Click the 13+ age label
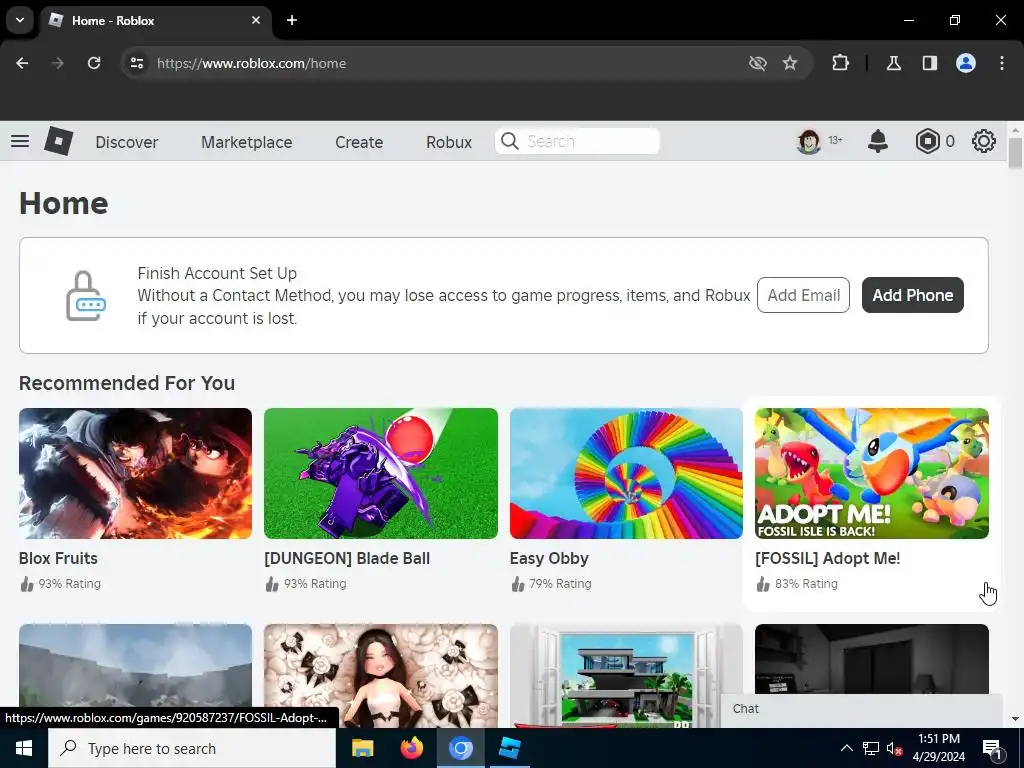Image resolution: width=1024 pixels, height=768 pixels. point(835,140)
